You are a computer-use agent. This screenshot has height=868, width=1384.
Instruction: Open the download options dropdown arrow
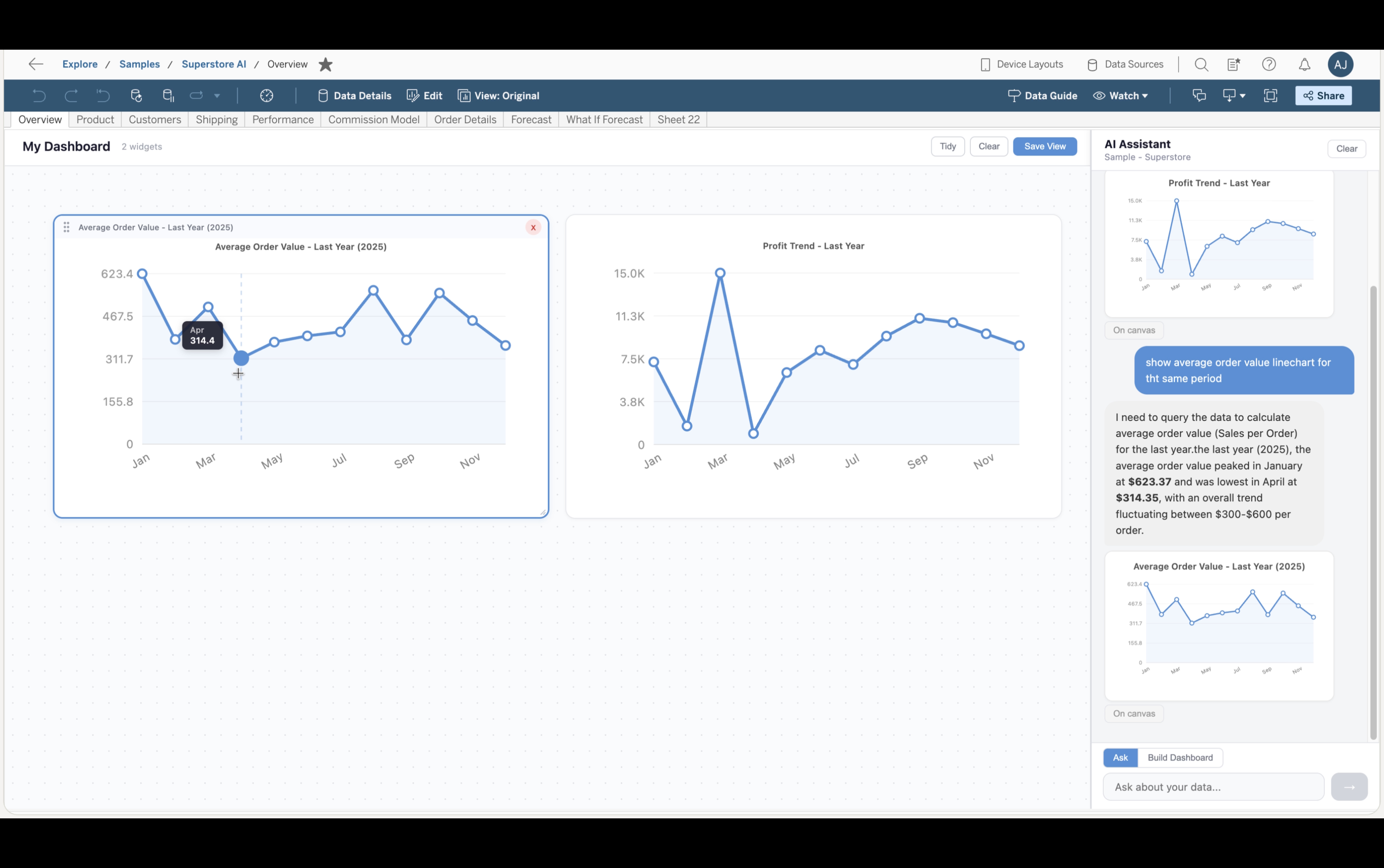click(1242, 95)
